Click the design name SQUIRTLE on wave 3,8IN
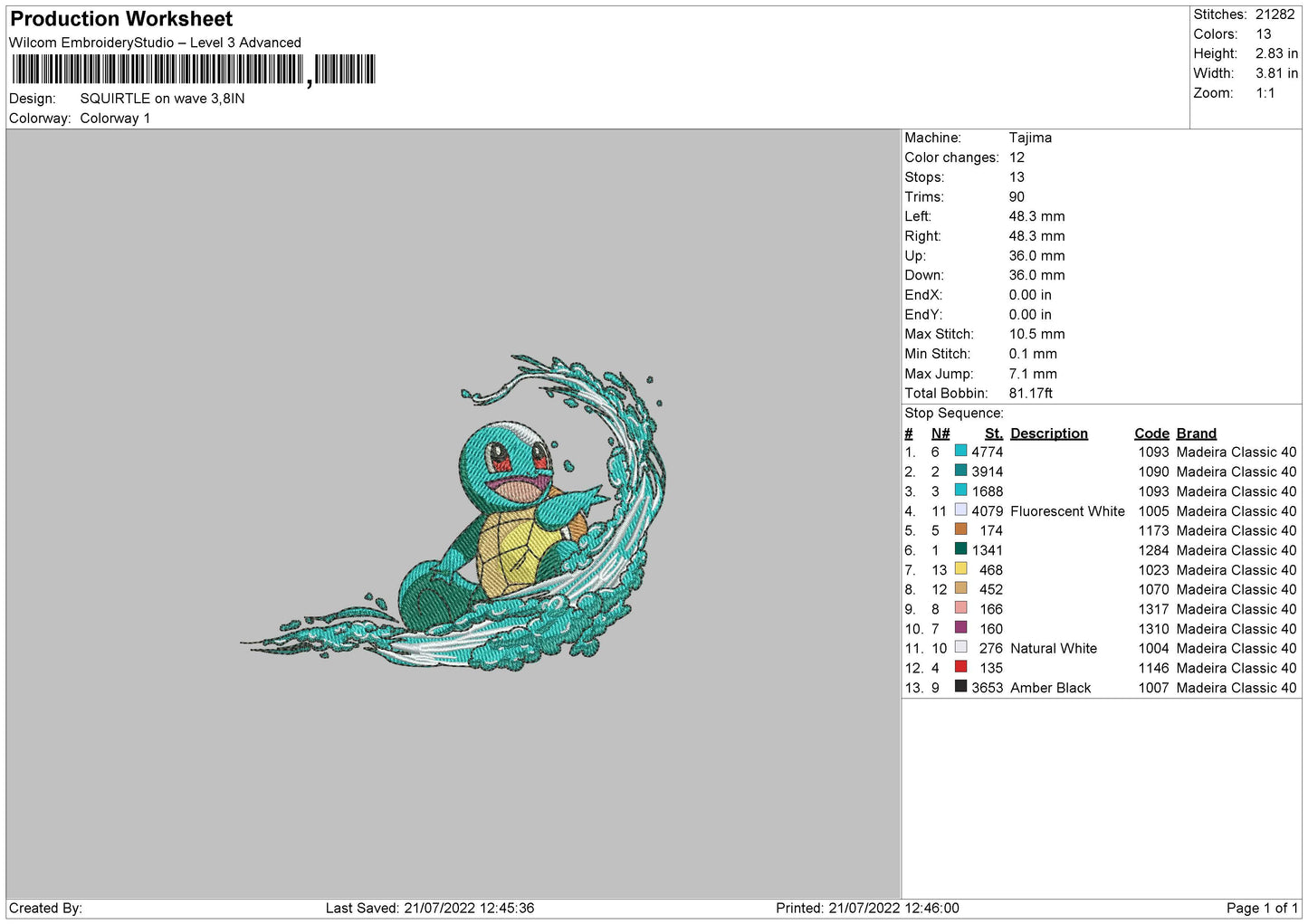This screenshot has height=924, width=1308. click(x=162, y=99)
